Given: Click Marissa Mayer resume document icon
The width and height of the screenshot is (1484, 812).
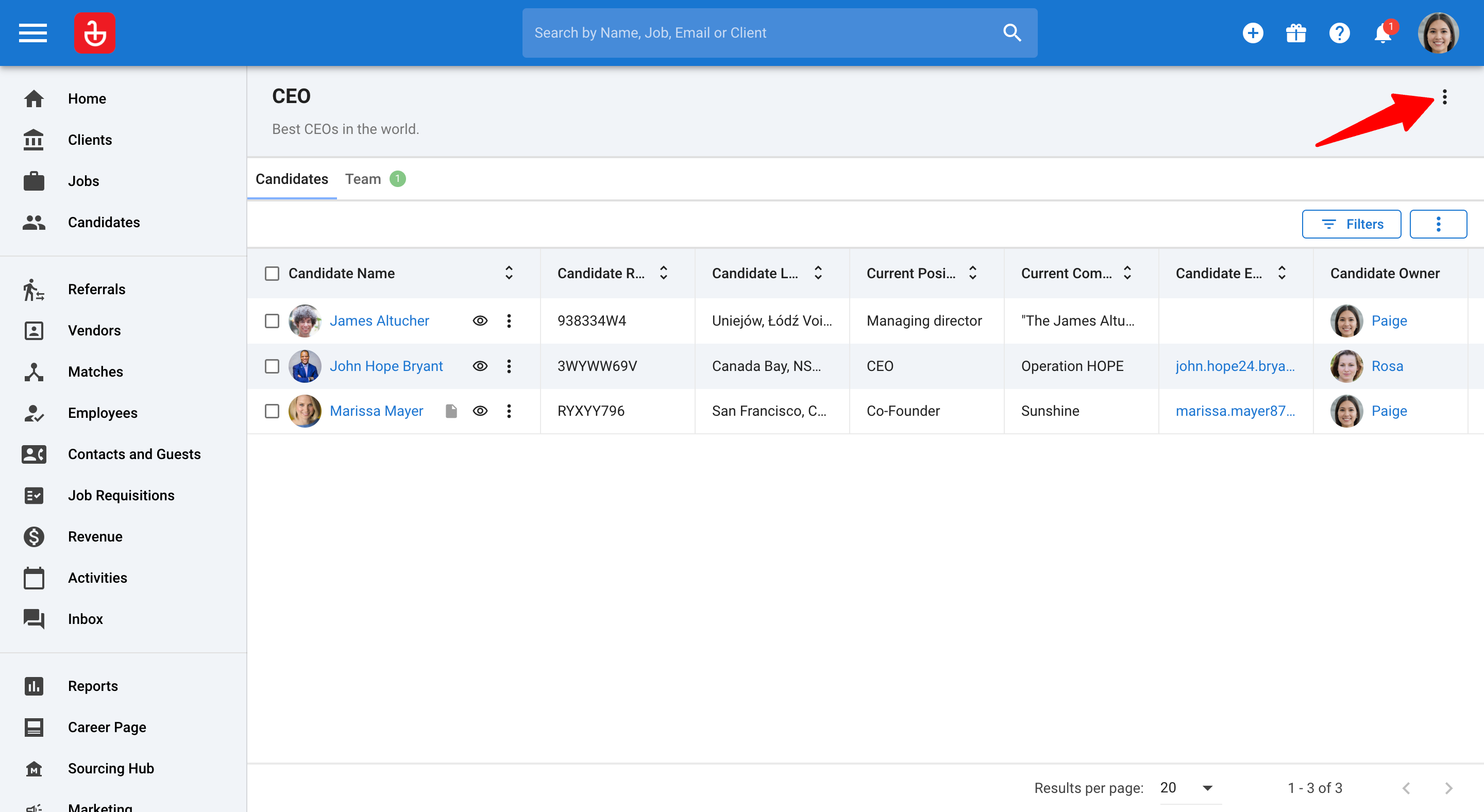Looking at the screenshot, I should (x=451, y=411).
